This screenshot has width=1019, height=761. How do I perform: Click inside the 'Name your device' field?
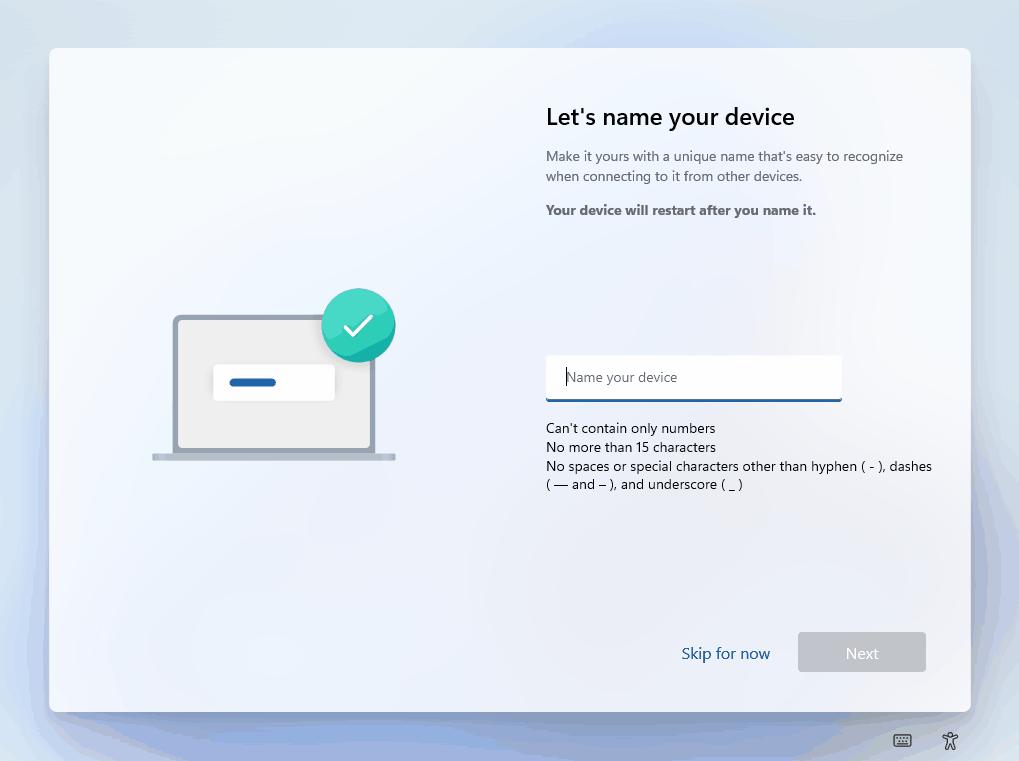coord(693,377)
